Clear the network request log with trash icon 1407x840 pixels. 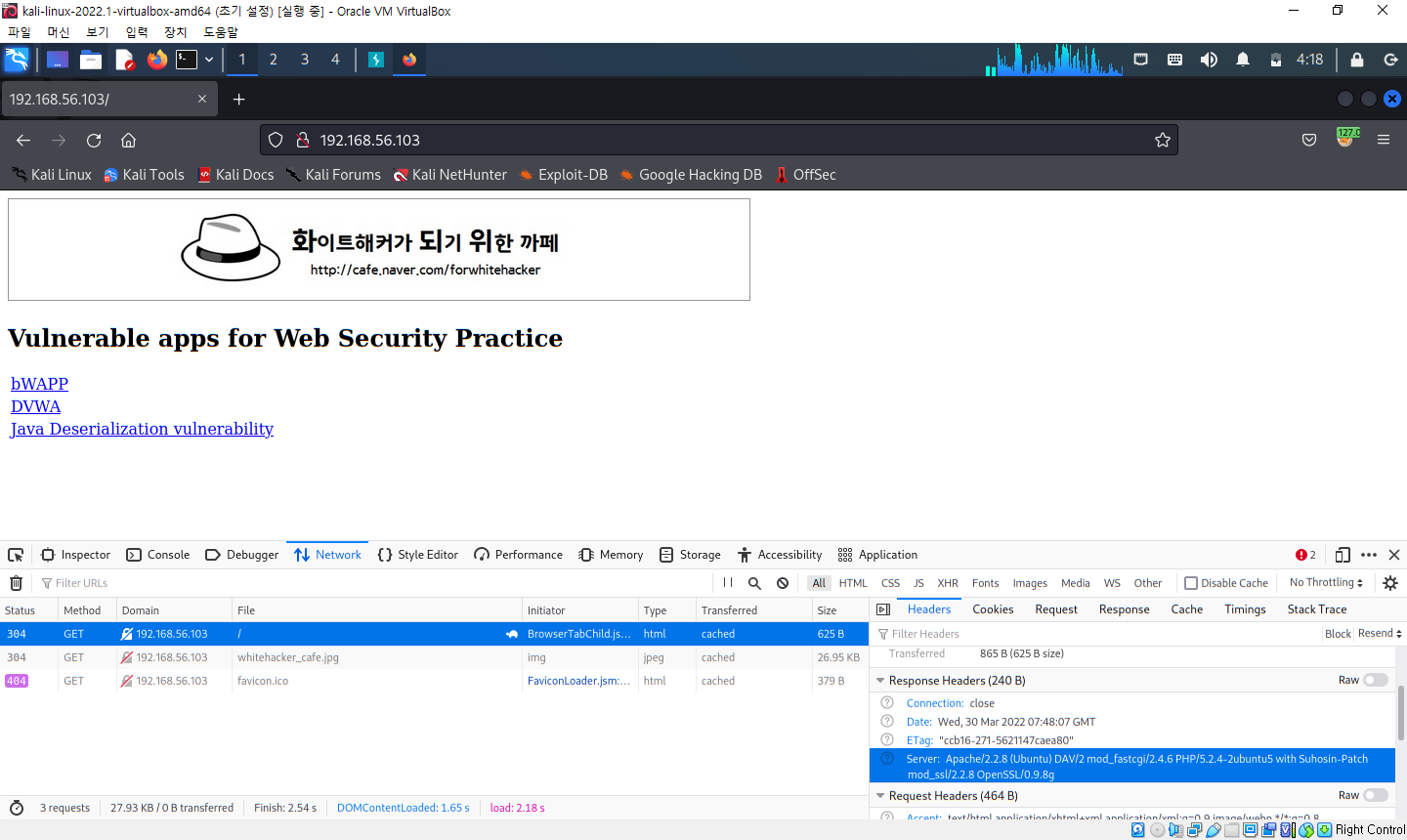[16, 583]
